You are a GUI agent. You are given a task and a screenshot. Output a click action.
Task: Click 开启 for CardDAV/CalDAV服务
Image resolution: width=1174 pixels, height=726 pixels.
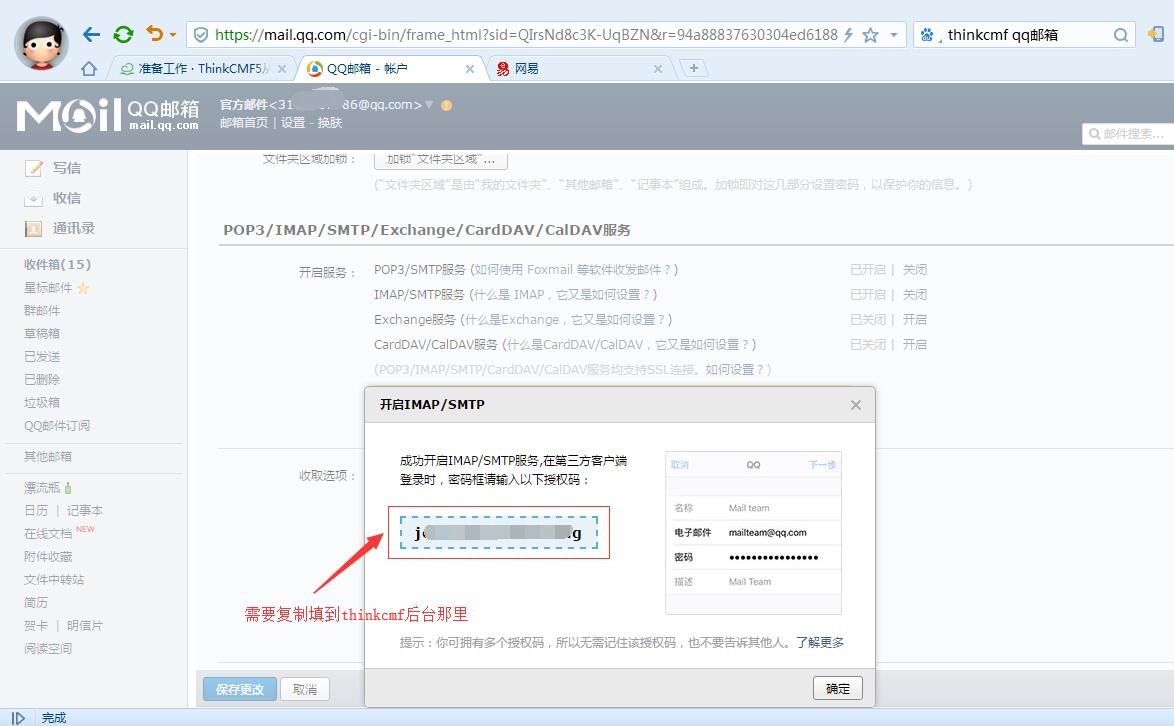point(915,344)
